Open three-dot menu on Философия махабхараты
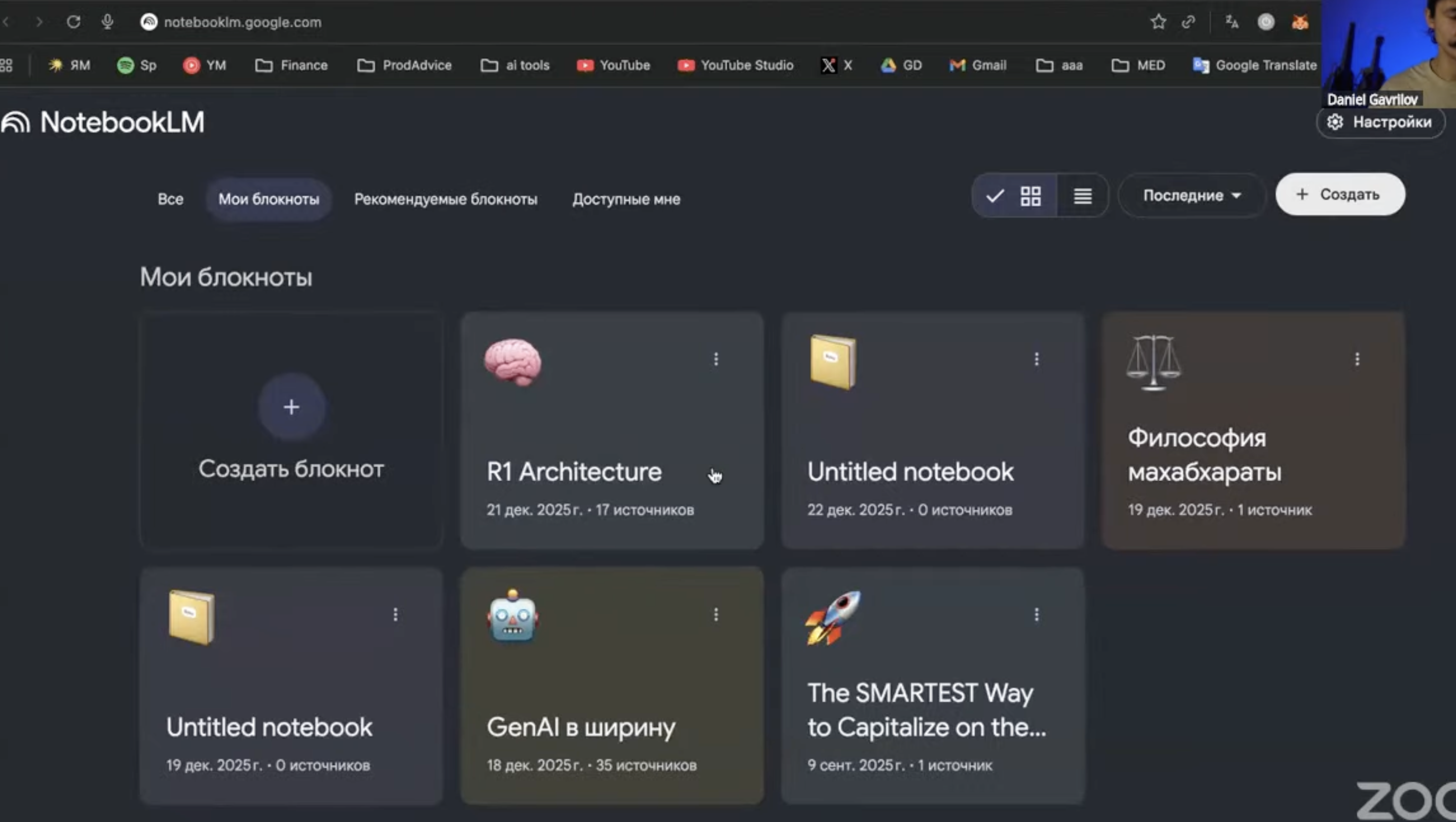1456x822 pixels. pyautogui.click(x=1357, y=359)
